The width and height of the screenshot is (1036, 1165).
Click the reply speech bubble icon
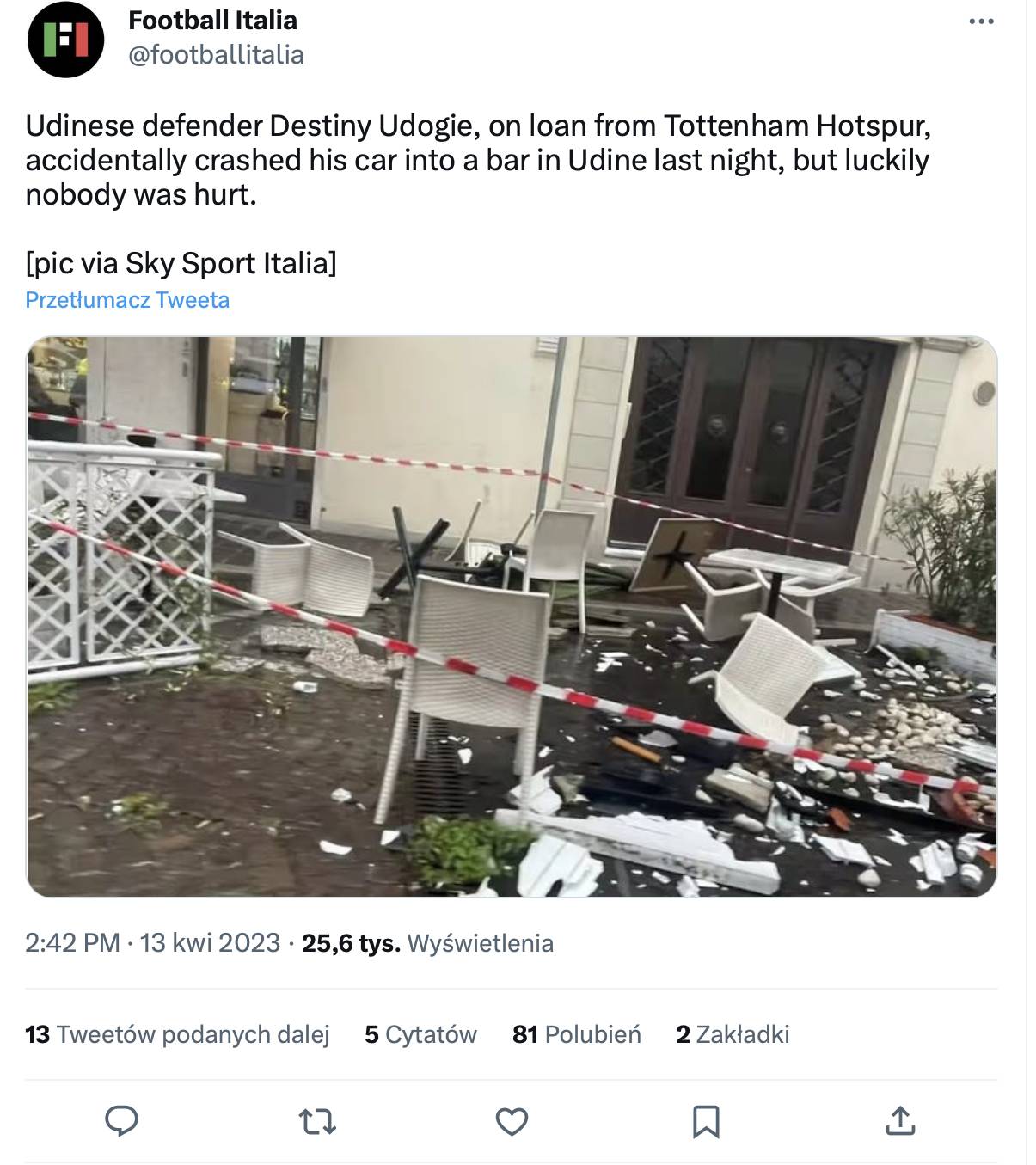click(x=121, y=1121)
